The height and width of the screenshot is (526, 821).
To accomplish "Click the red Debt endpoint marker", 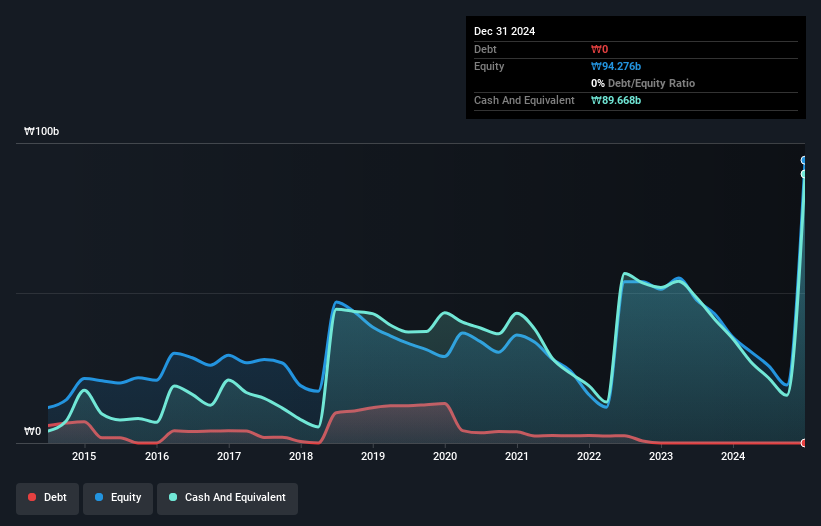I will click(x=804, y=443).
